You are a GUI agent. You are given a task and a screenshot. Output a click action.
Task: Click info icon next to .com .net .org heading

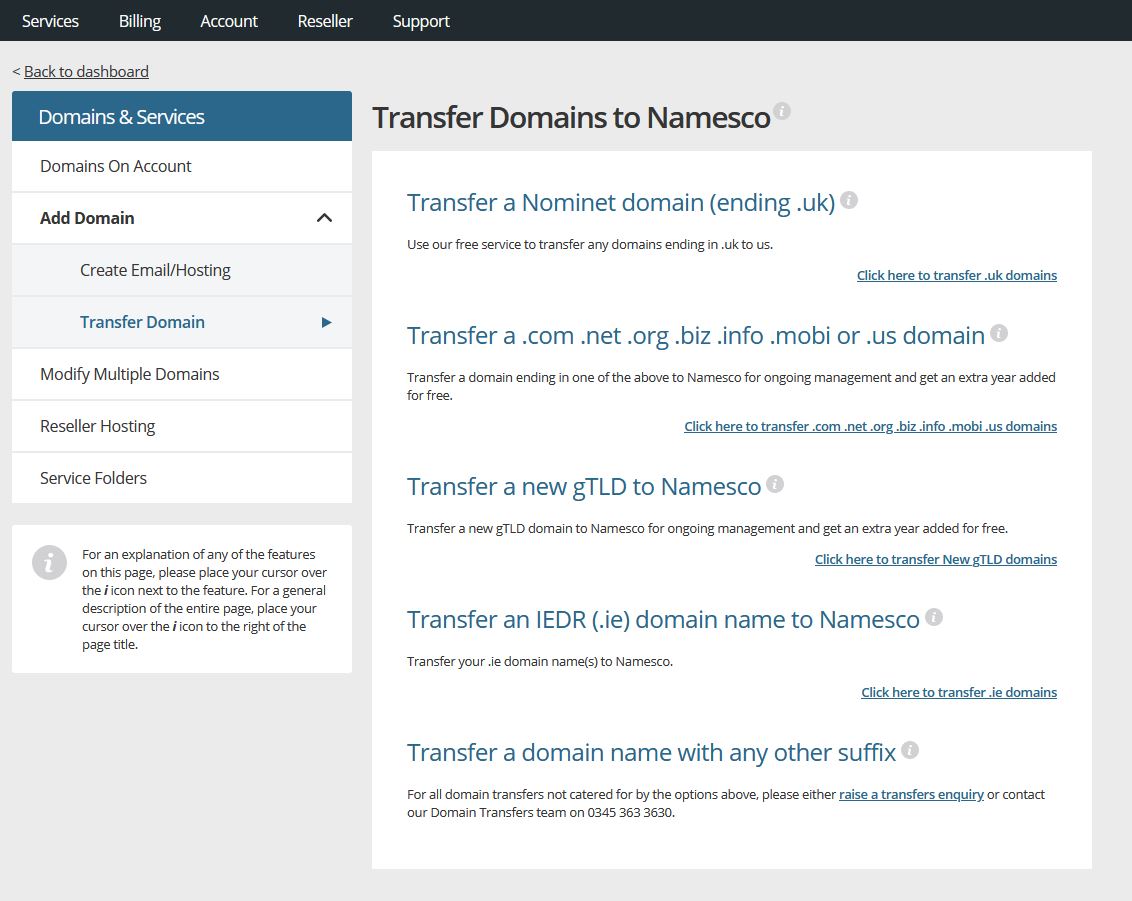tap(999, 333)
